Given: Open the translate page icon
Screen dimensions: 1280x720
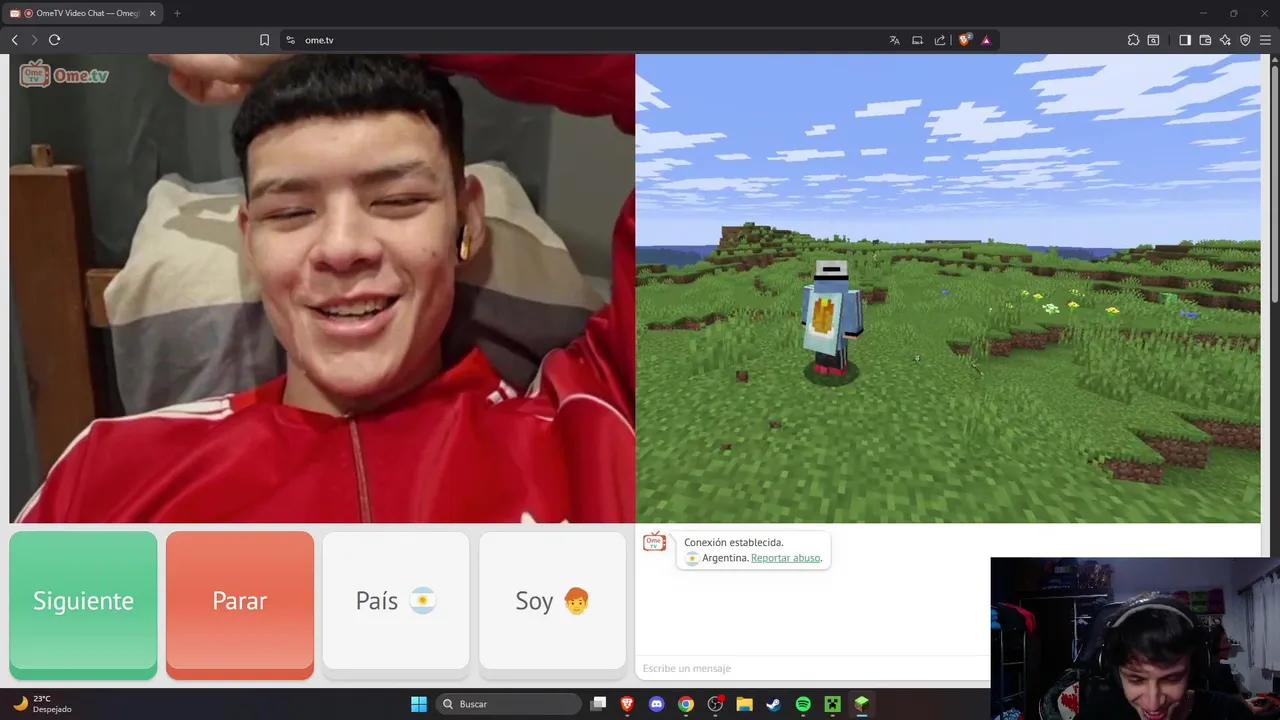Looking at the screenshot, I should click(x=894, y=40).
